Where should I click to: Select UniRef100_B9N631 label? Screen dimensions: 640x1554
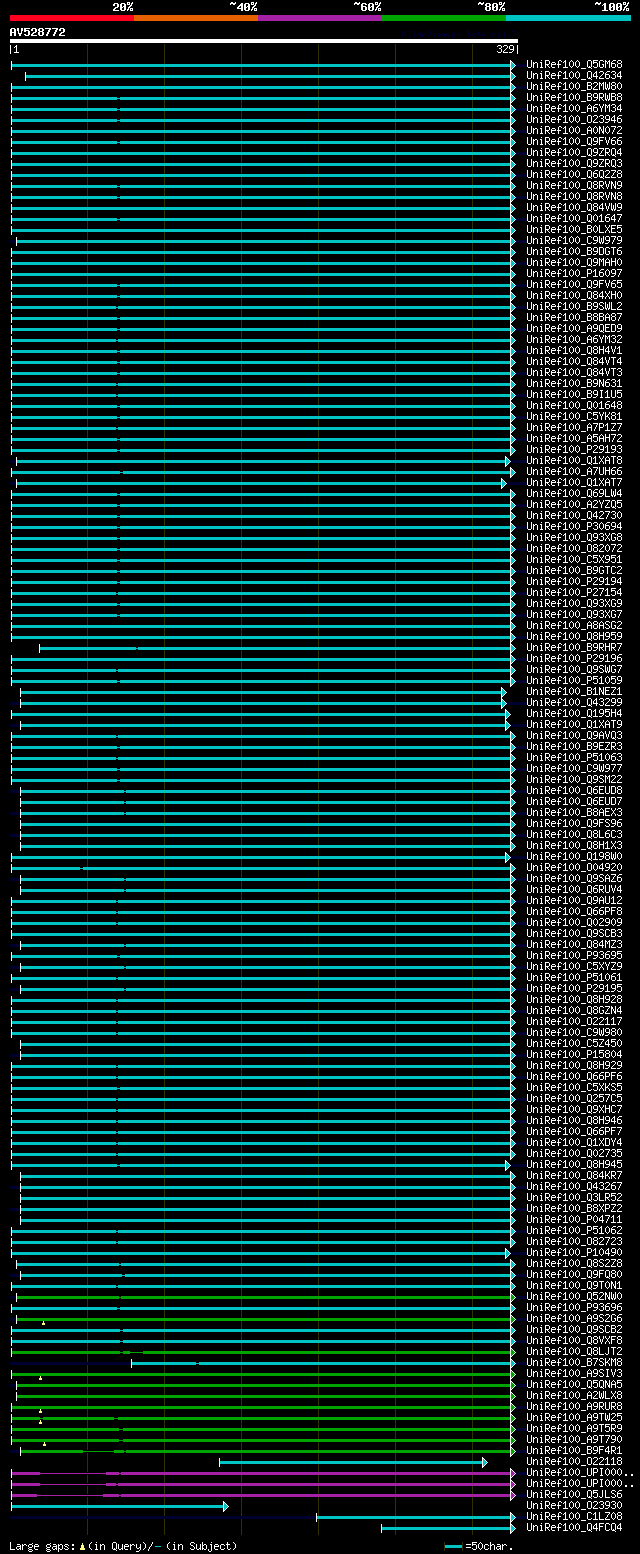574,383
